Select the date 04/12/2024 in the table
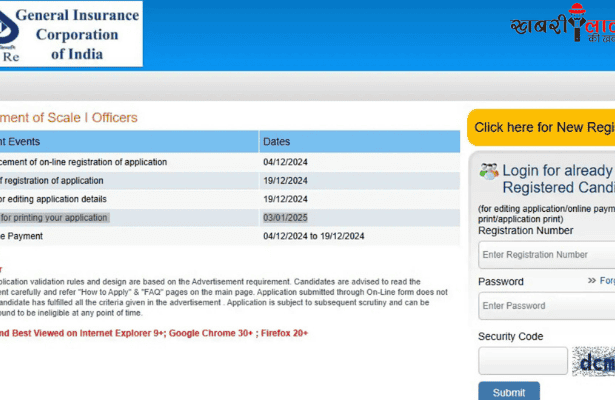615x400 pixels. click(x=285, y=162)
